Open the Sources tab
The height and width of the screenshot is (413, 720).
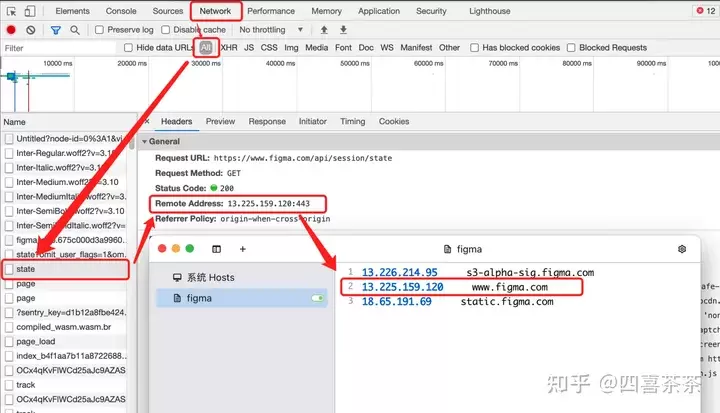point(168,11)
